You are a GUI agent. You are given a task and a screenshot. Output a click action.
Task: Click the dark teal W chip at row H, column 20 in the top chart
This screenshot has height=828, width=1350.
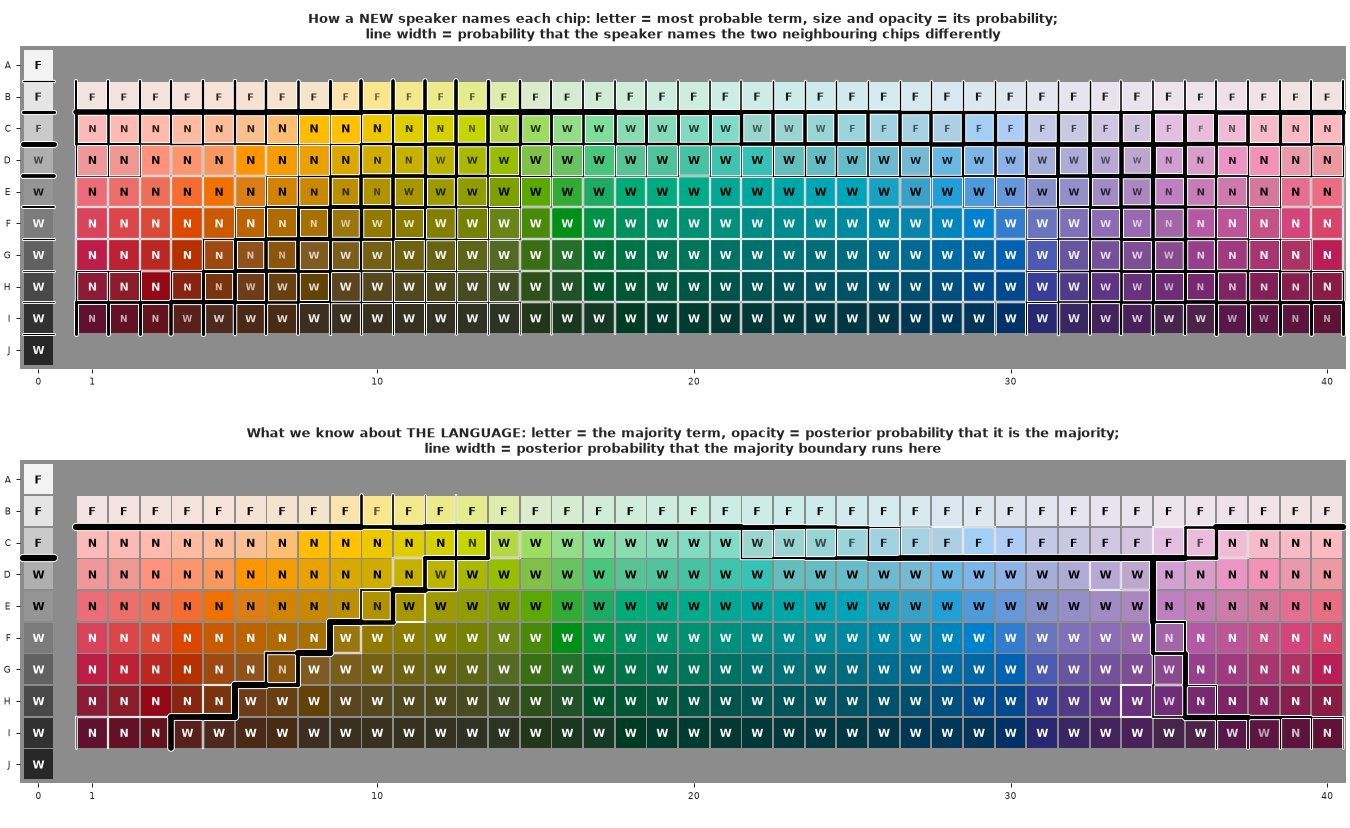pyautogui.click(x=693, y=287)
